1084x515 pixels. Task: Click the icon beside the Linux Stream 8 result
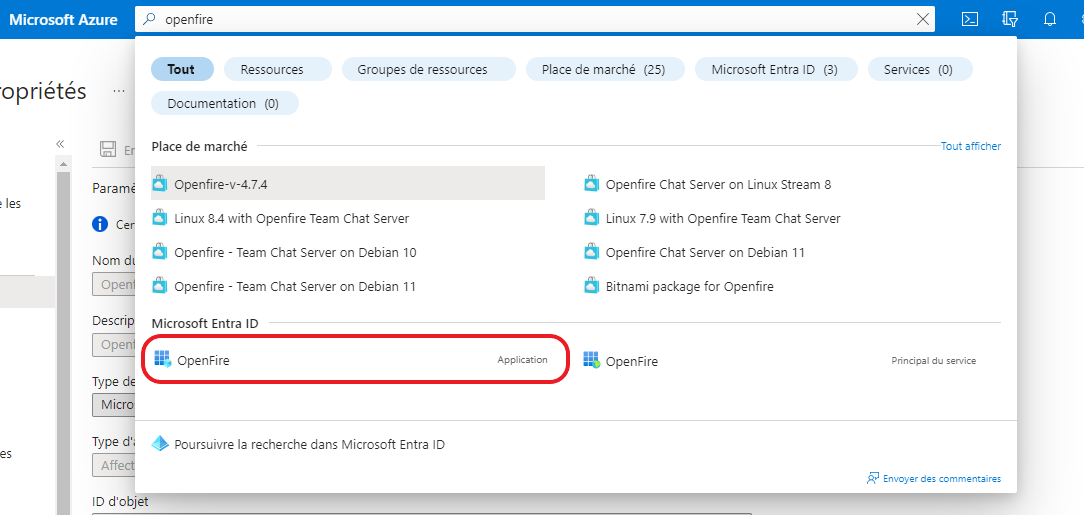tap(591, 183)
